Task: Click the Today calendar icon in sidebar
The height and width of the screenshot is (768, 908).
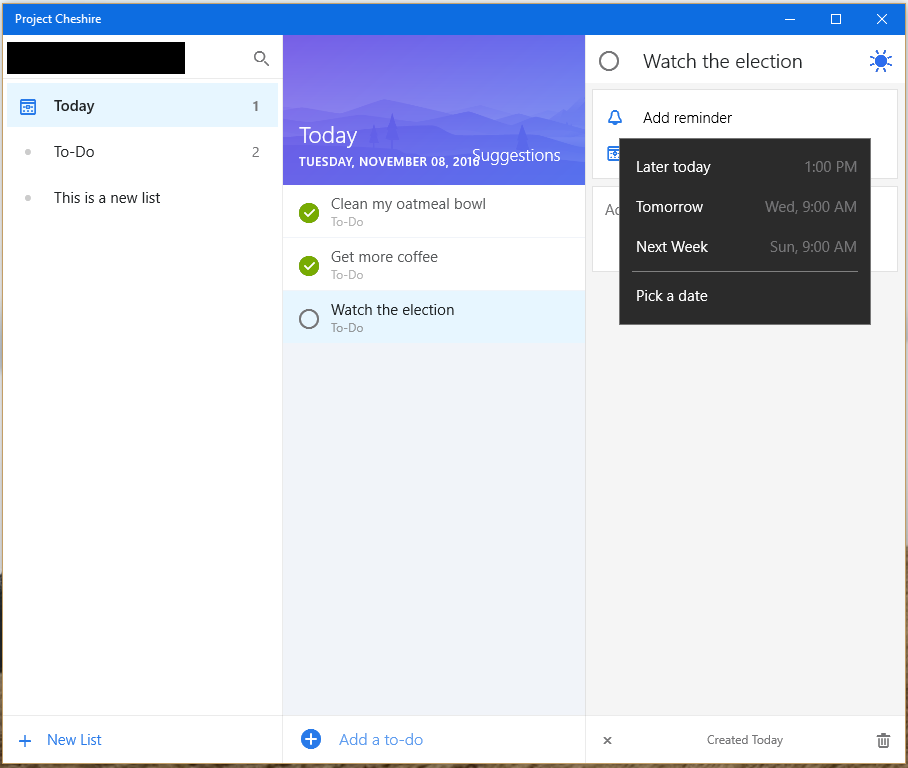Action: (x=28, y=106)
